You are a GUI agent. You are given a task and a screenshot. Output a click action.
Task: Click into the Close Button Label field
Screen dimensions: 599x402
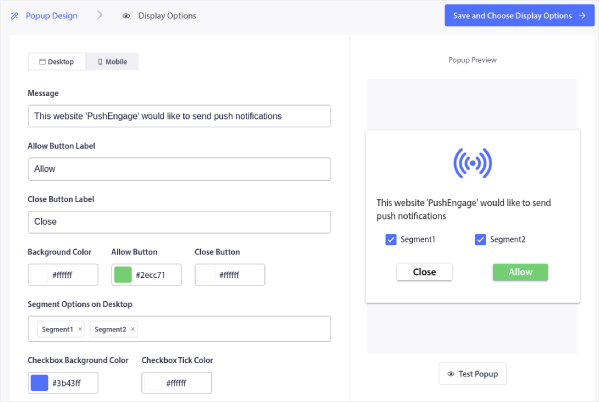[179, 222]
